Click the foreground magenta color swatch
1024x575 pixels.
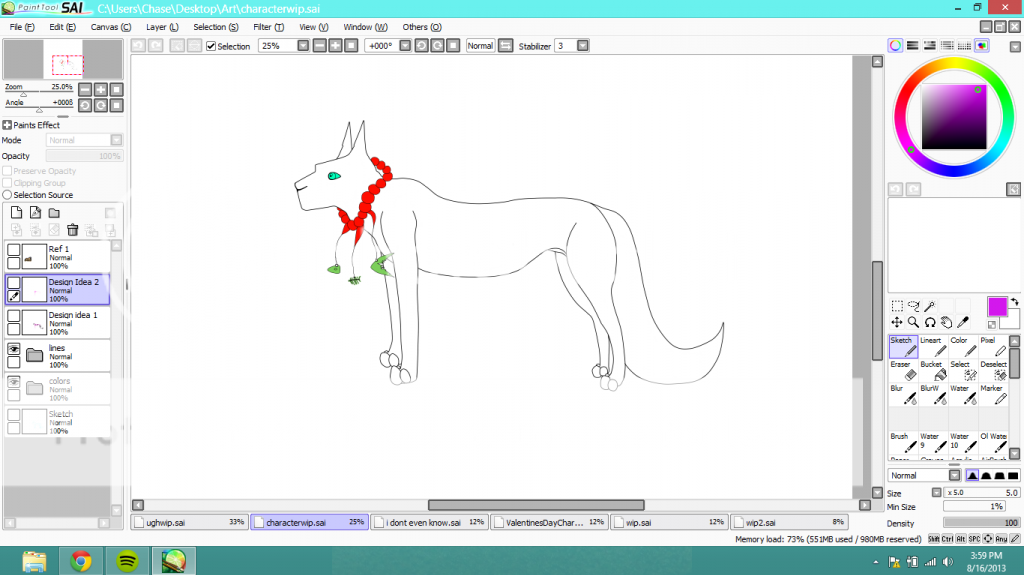tap(997, 306)
